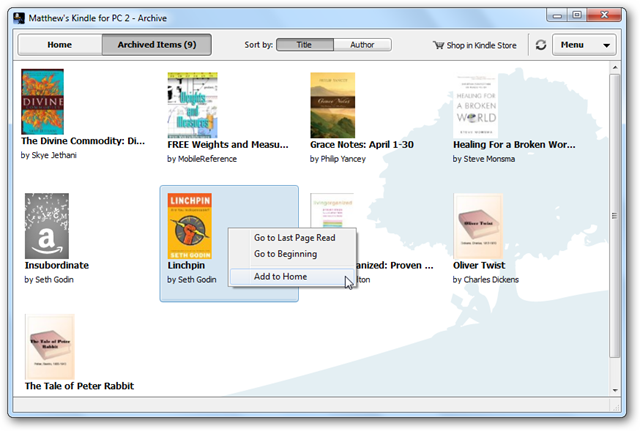The image size is (640, 431).
Task: Open The Divine Commodity cover
Action: click(x=42, y=102)
